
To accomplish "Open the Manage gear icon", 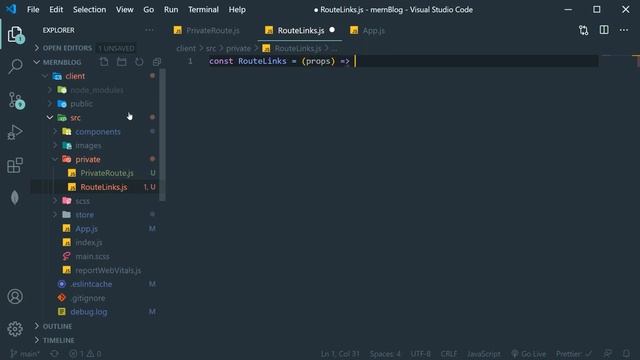I will click(15, 329).
